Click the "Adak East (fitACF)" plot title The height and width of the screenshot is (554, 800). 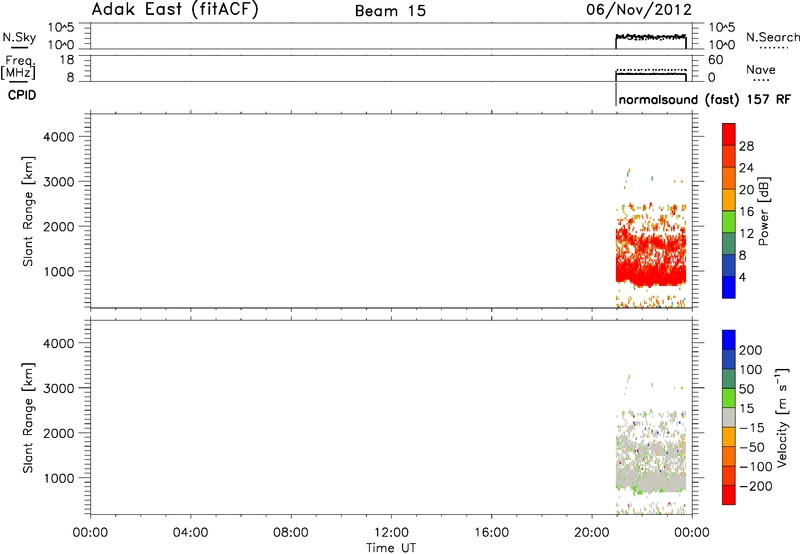coord(175,9)
